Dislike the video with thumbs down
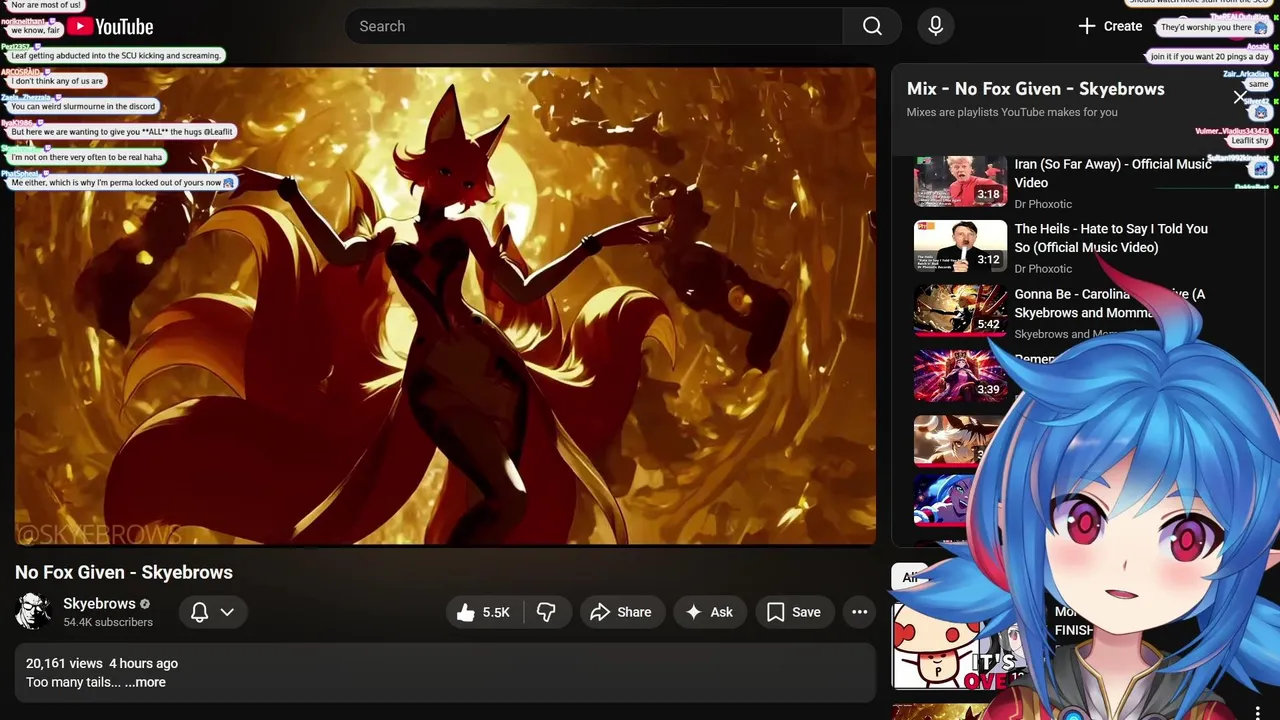The image size is (1280, 720). 547,612
